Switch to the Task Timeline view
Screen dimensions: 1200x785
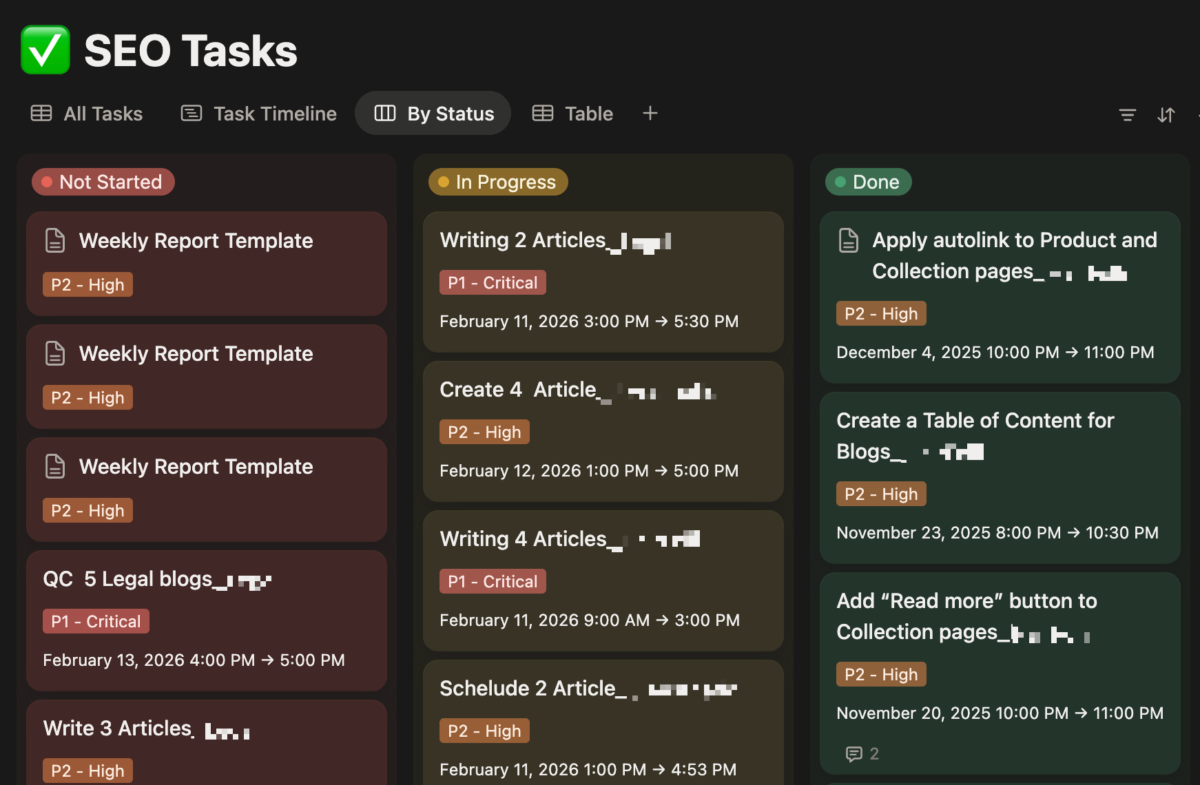point(259,114)
